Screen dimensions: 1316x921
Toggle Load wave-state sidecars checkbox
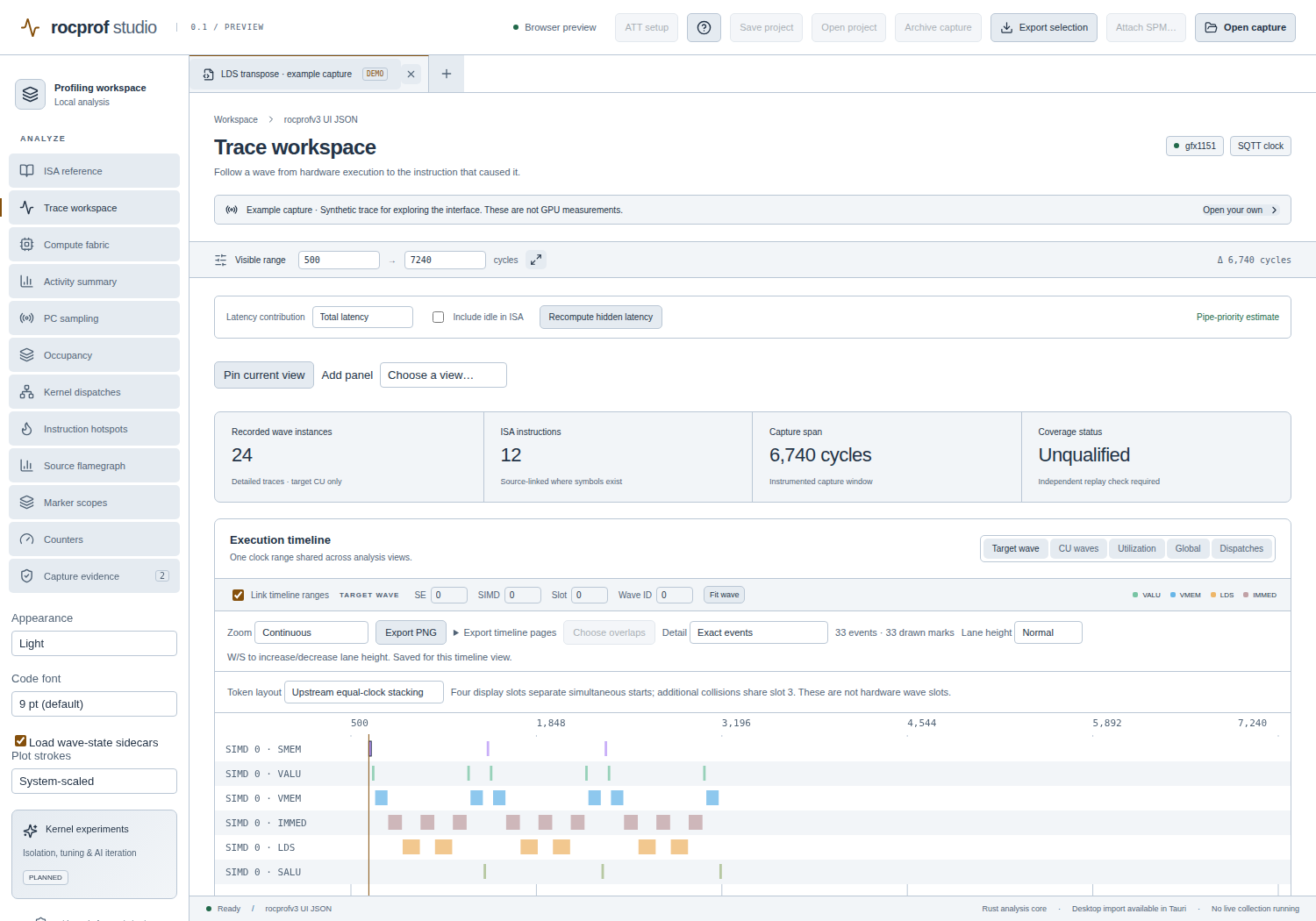pyautogui.click(x=20, y=741)
